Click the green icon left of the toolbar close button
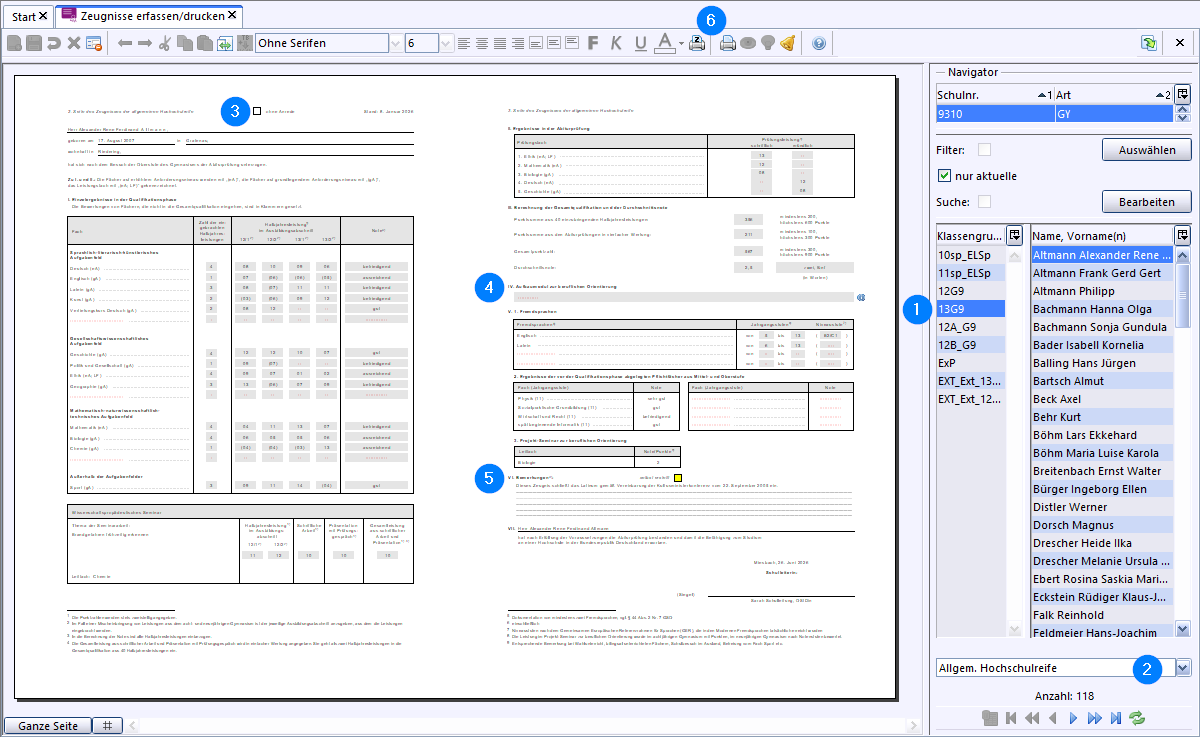1200x737 pixels. click(1150, 43)
